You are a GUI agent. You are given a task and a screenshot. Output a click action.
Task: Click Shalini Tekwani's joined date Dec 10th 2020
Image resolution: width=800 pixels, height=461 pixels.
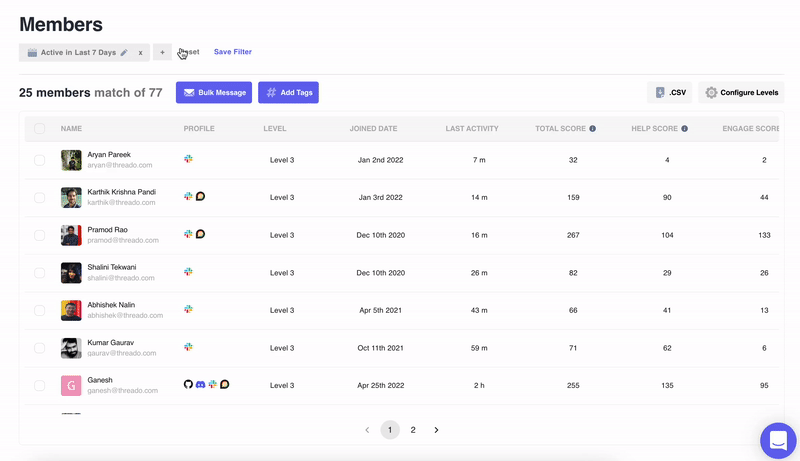[381, 273]
